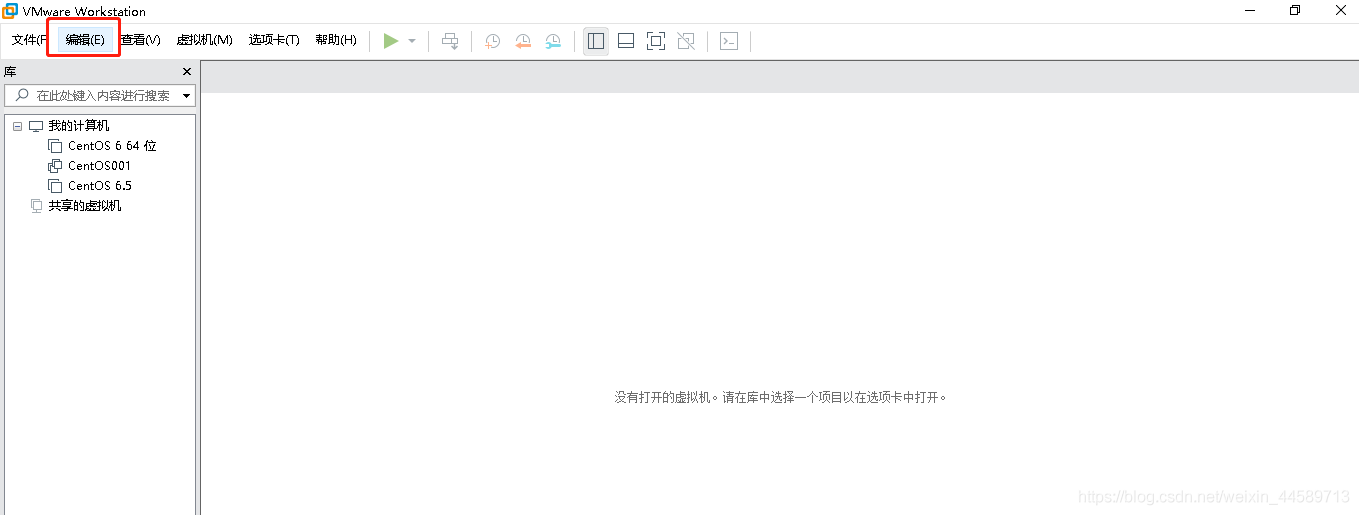Open the 查看(V) menu
Image resolution: width=1359 pixels, height=515 pixels.
coord(141,40)
